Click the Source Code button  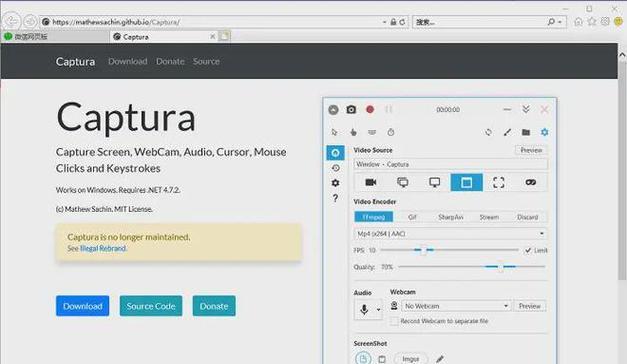point(151,306)
